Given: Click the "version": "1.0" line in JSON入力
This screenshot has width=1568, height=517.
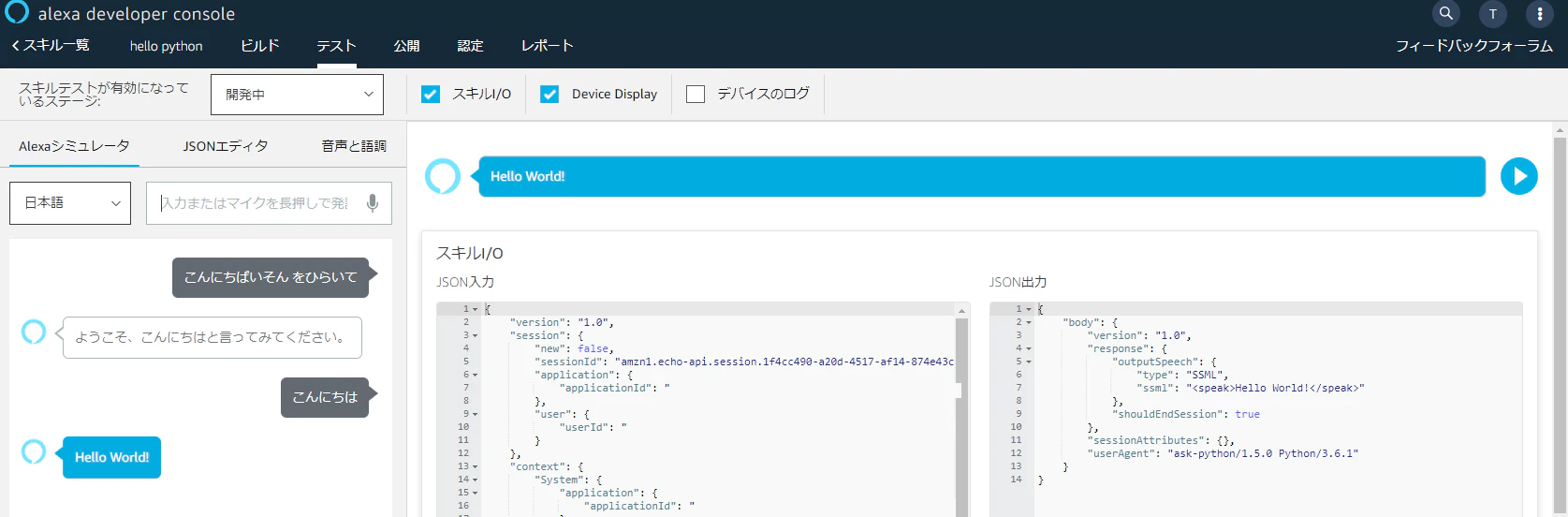Looking at the screenshot, I should [x=562, y=322].
